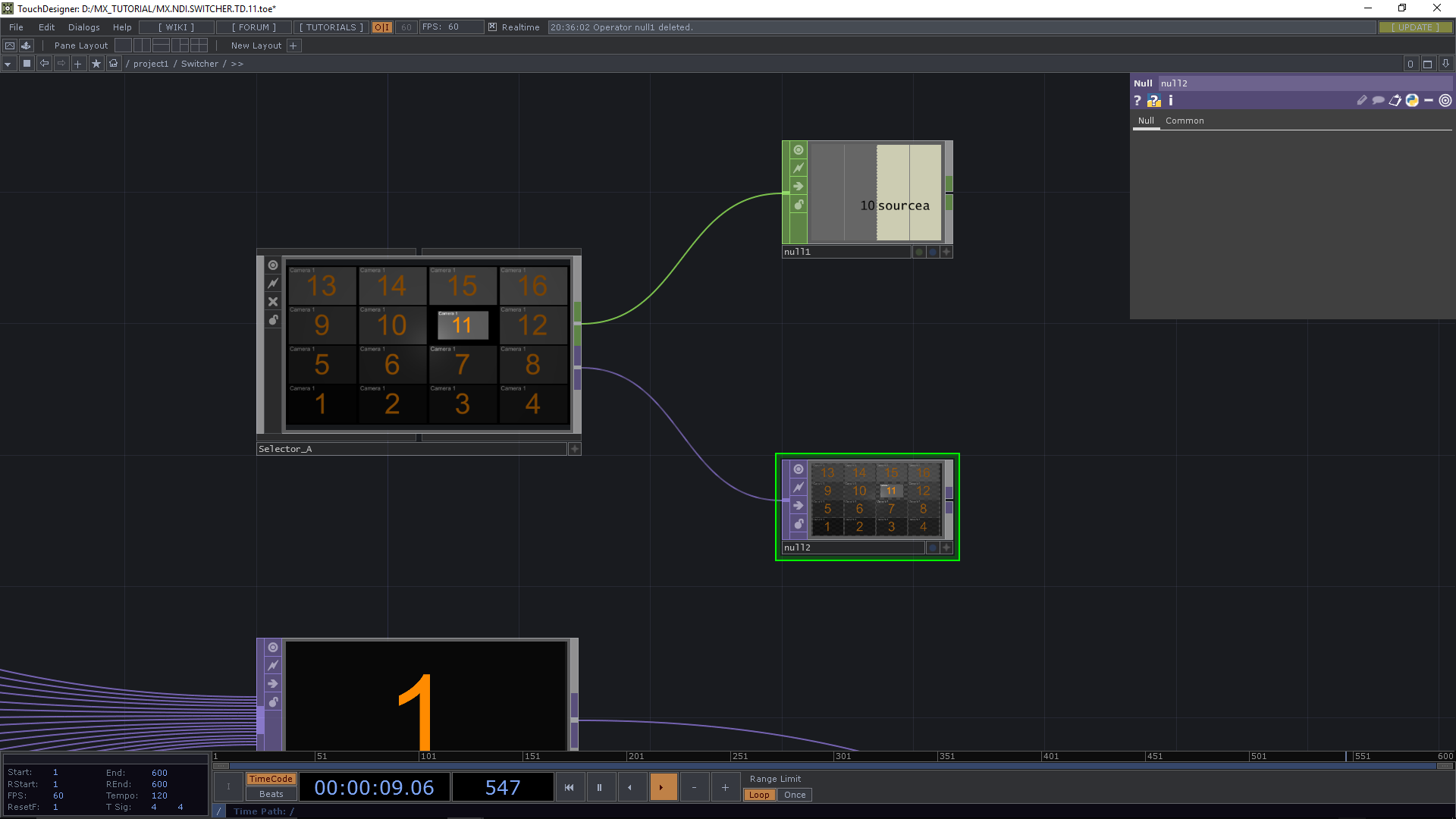Expand the plus docking button on null2
The image size is (1456, 819).
[946, 548]
